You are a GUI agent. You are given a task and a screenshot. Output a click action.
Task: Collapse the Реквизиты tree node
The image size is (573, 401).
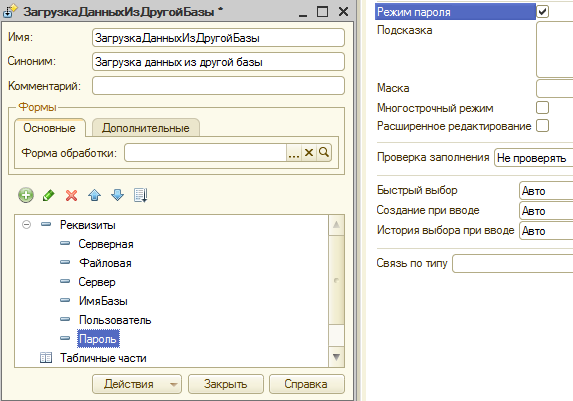26,224
